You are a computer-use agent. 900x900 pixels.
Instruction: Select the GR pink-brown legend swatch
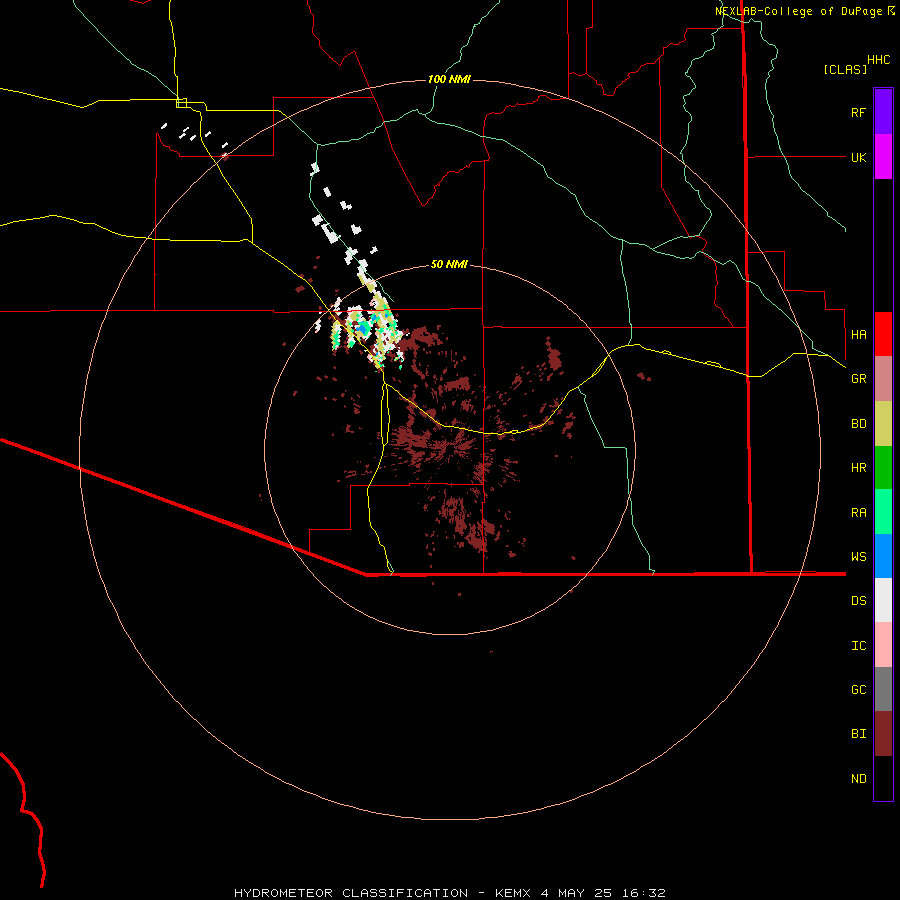click(883, 379)
